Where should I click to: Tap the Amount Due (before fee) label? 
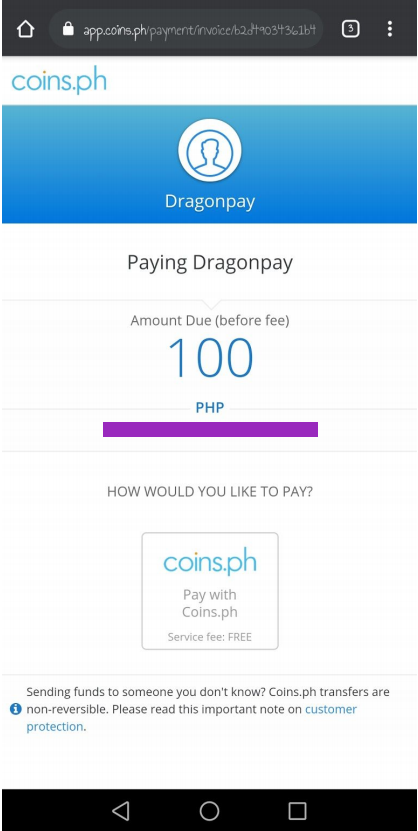pos(210,321)
